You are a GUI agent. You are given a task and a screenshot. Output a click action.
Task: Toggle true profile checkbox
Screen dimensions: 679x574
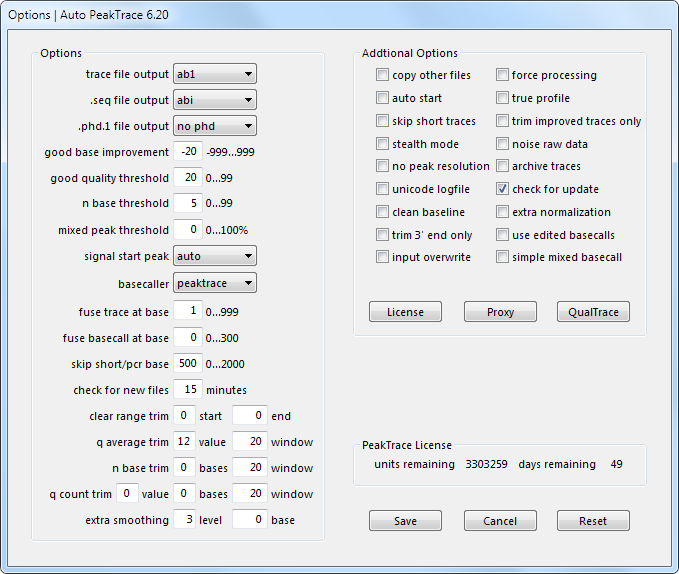502,97
